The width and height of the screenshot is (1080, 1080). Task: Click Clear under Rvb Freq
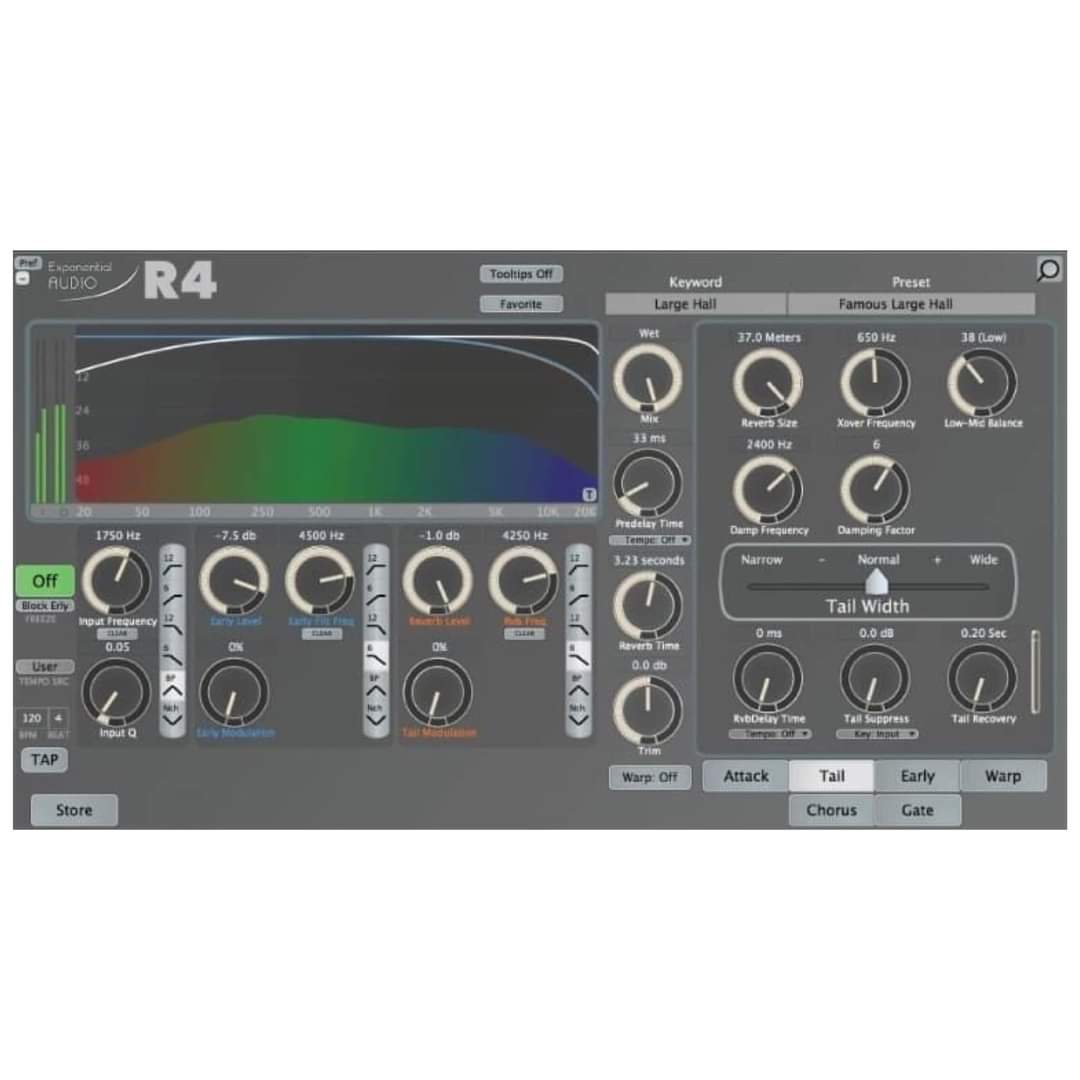524,633
